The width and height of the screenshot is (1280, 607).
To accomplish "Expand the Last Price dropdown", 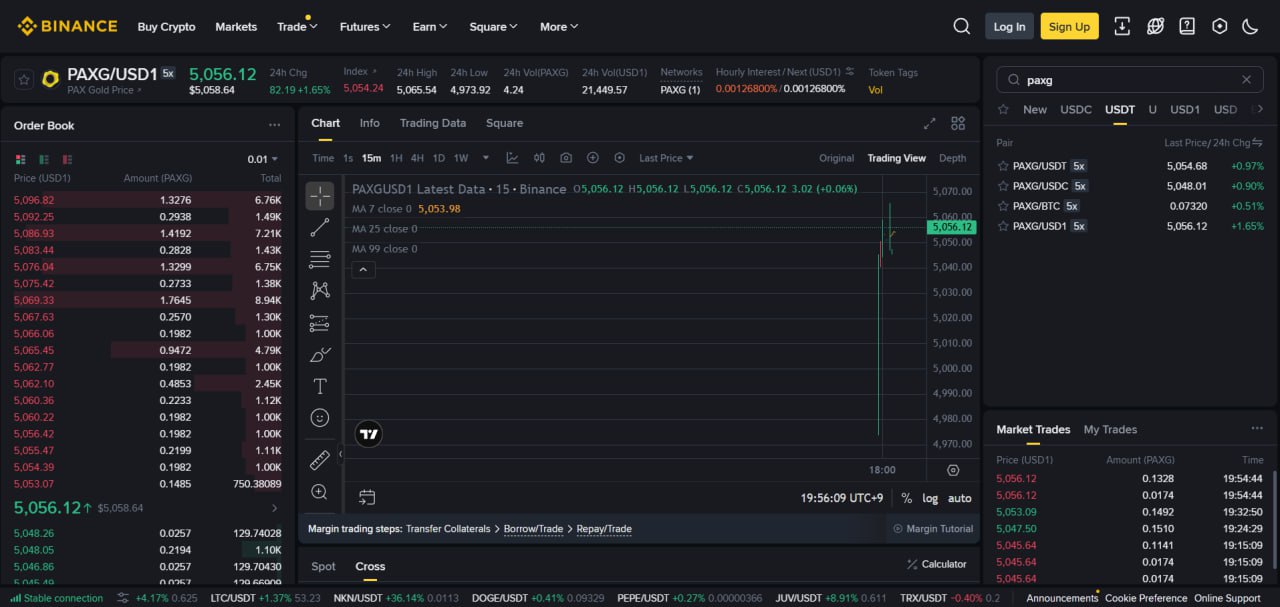I will pyautogui.click(x=666, y=158).
